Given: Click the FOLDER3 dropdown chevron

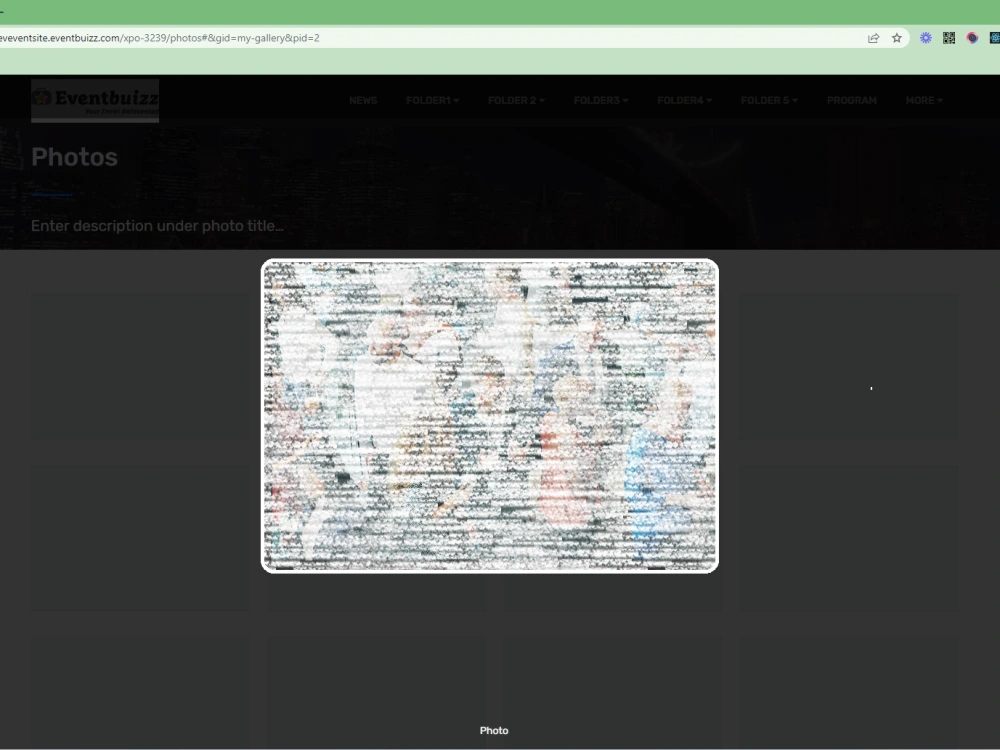Looking at the screenshot, I should click(626, 100).
